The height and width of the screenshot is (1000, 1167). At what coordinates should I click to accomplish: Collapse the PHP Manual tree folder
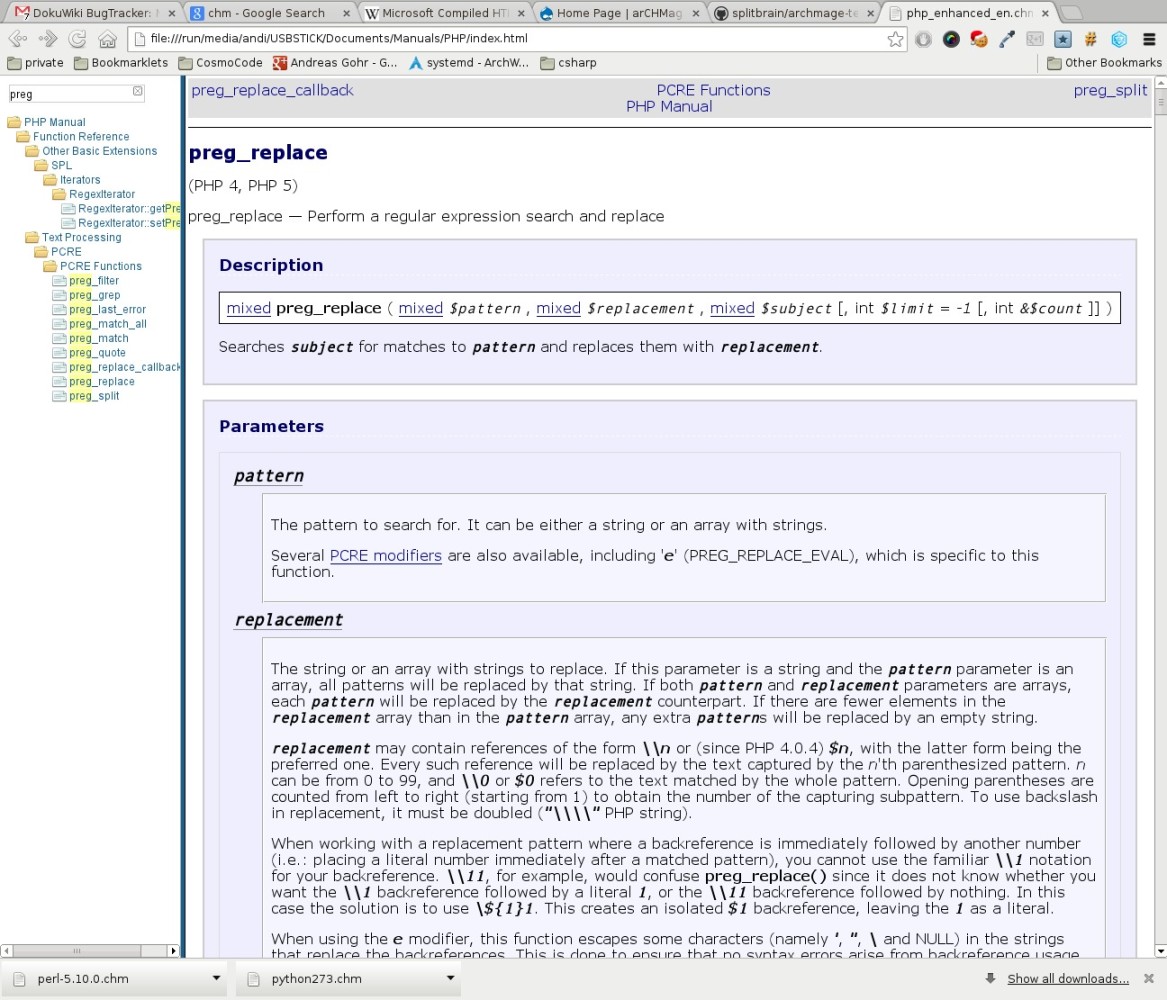(14, 122)
